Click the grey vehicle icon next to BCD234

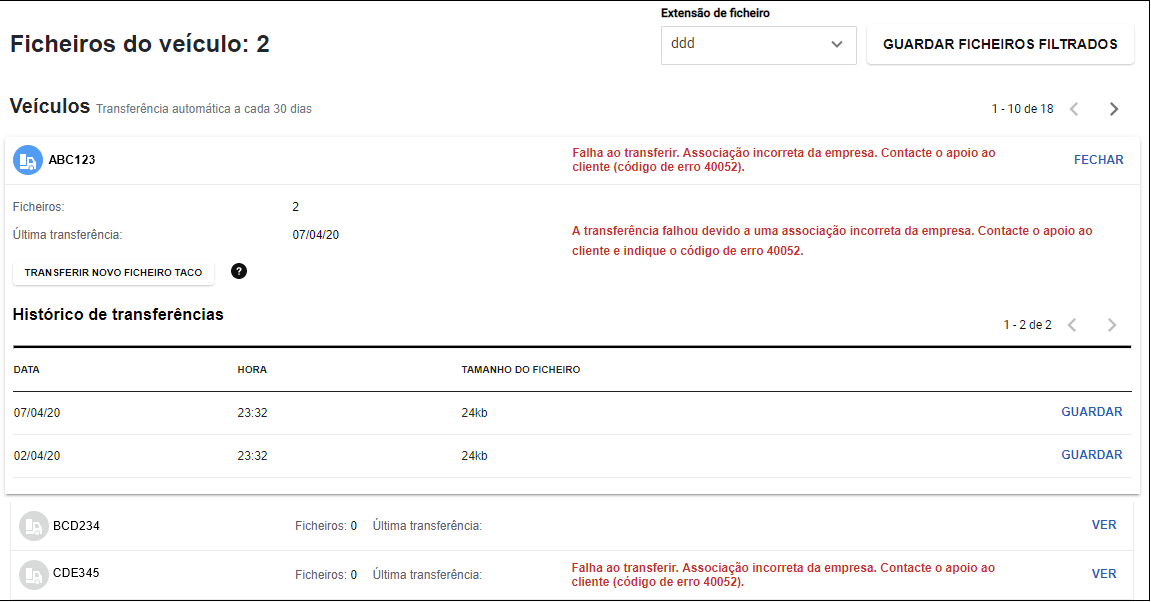pos(33,526)
